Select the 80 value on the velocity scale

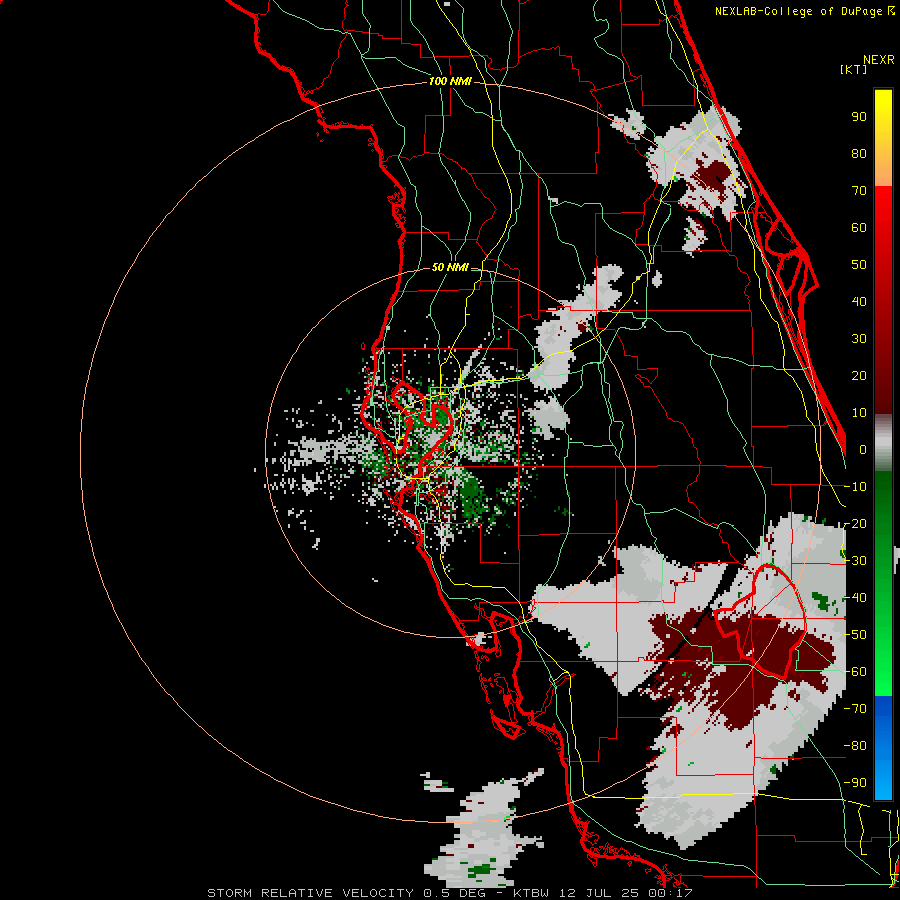(x=859, y=153)
